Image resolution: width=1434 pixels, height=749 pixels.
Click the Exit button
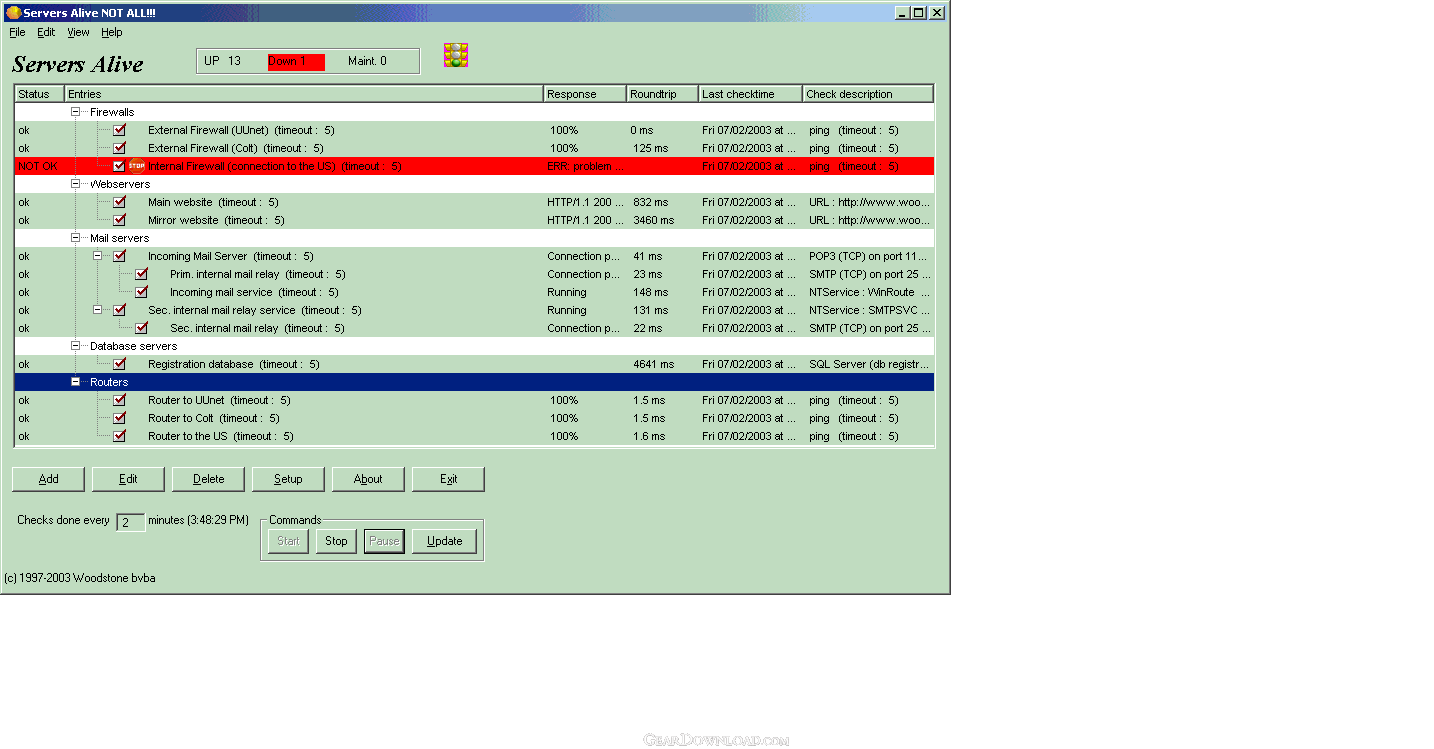pos(448,479)
